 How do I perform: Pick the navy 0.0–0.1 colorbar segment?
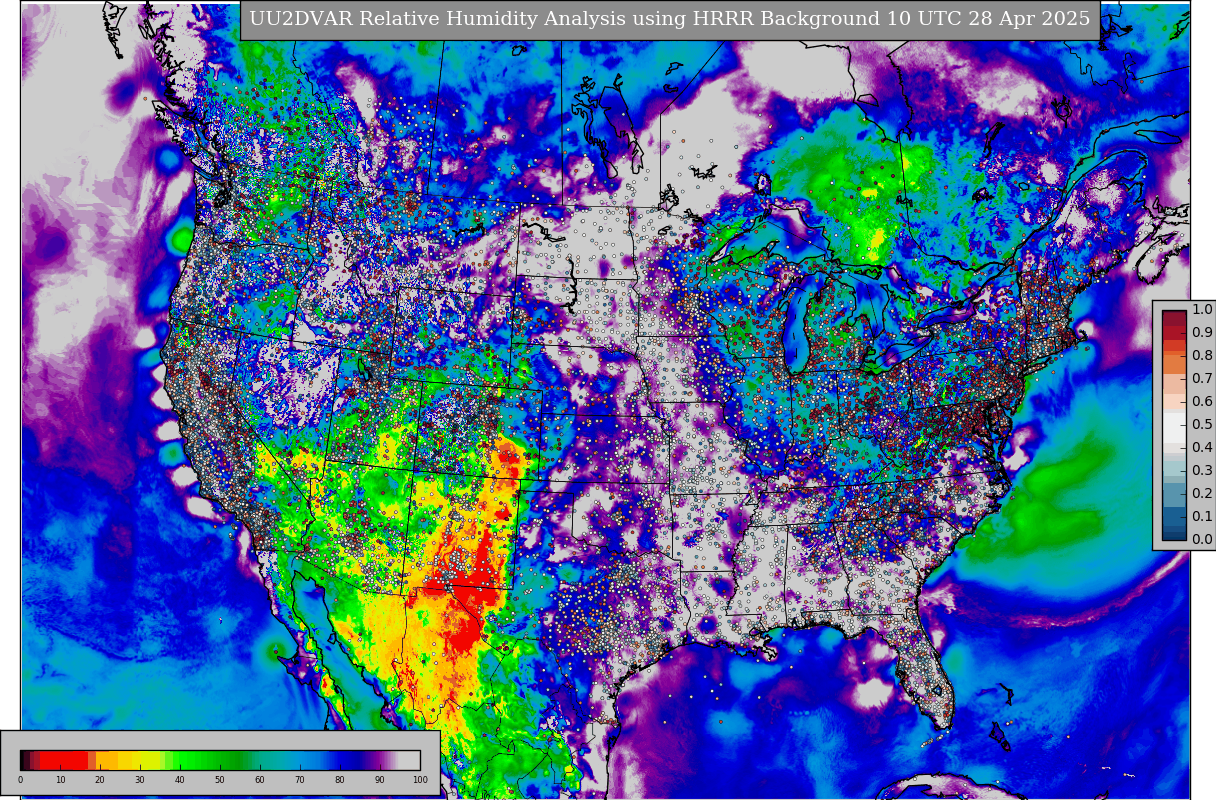[x=1174, y=528]
